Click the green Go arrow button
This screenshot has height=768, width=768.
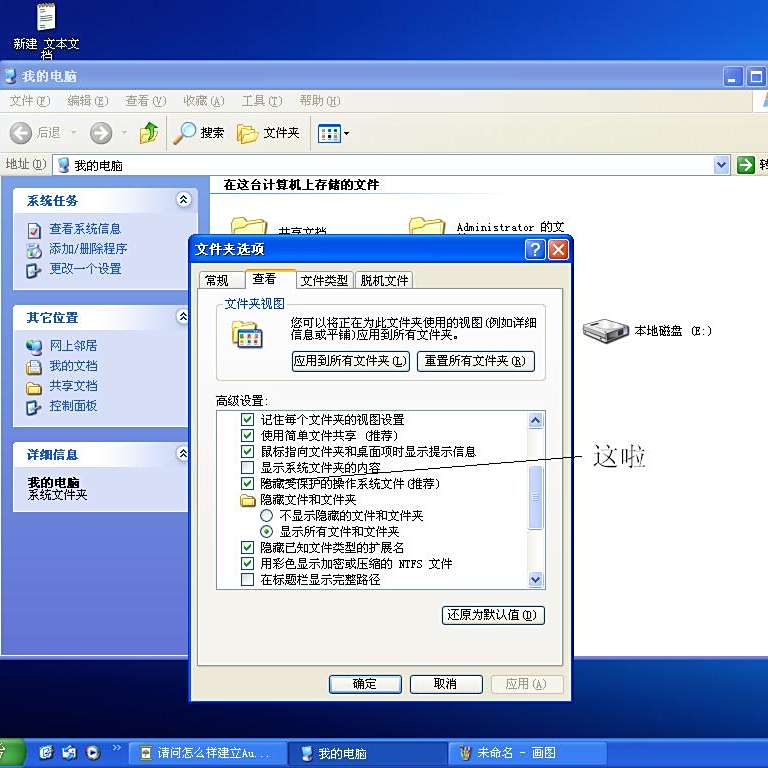click(x=745, y=165)
